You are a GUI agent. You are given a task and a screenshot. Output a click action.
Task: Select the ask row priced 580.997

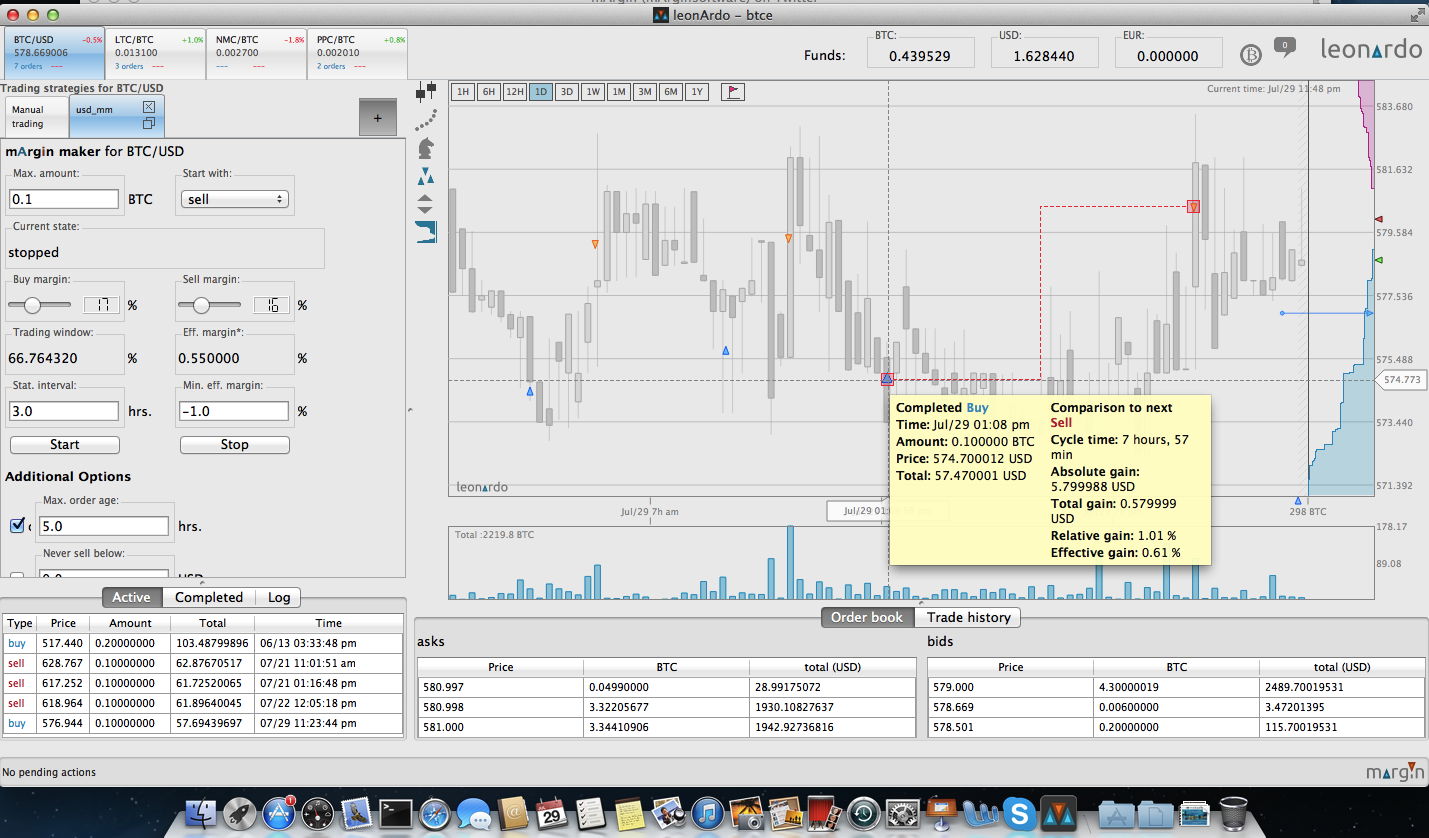click(666, 687)
